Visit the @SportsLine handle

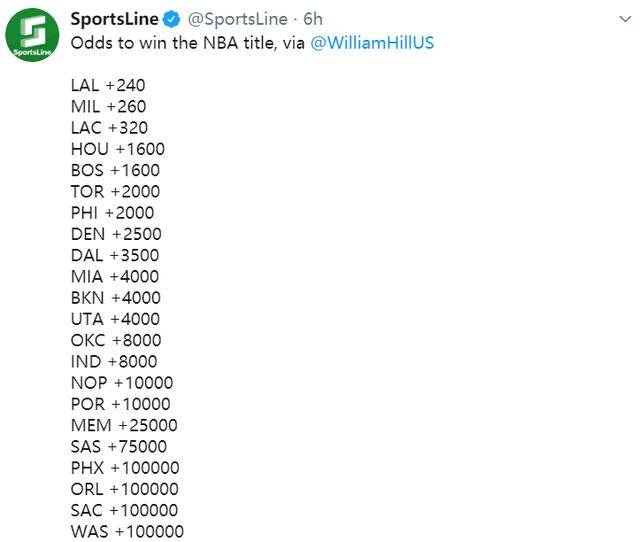tap(238, 19)
